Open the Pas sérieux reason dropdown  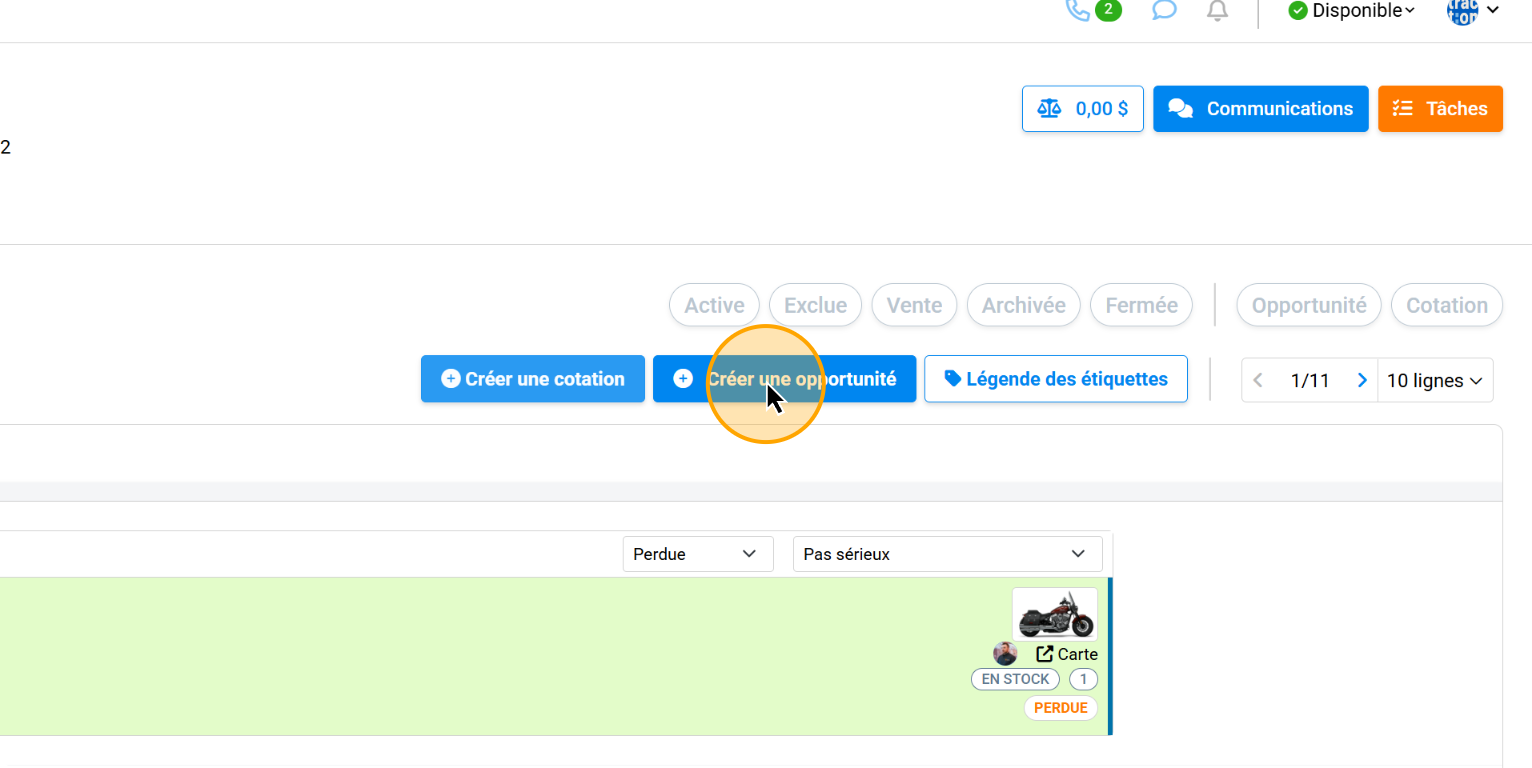(946, 554)
